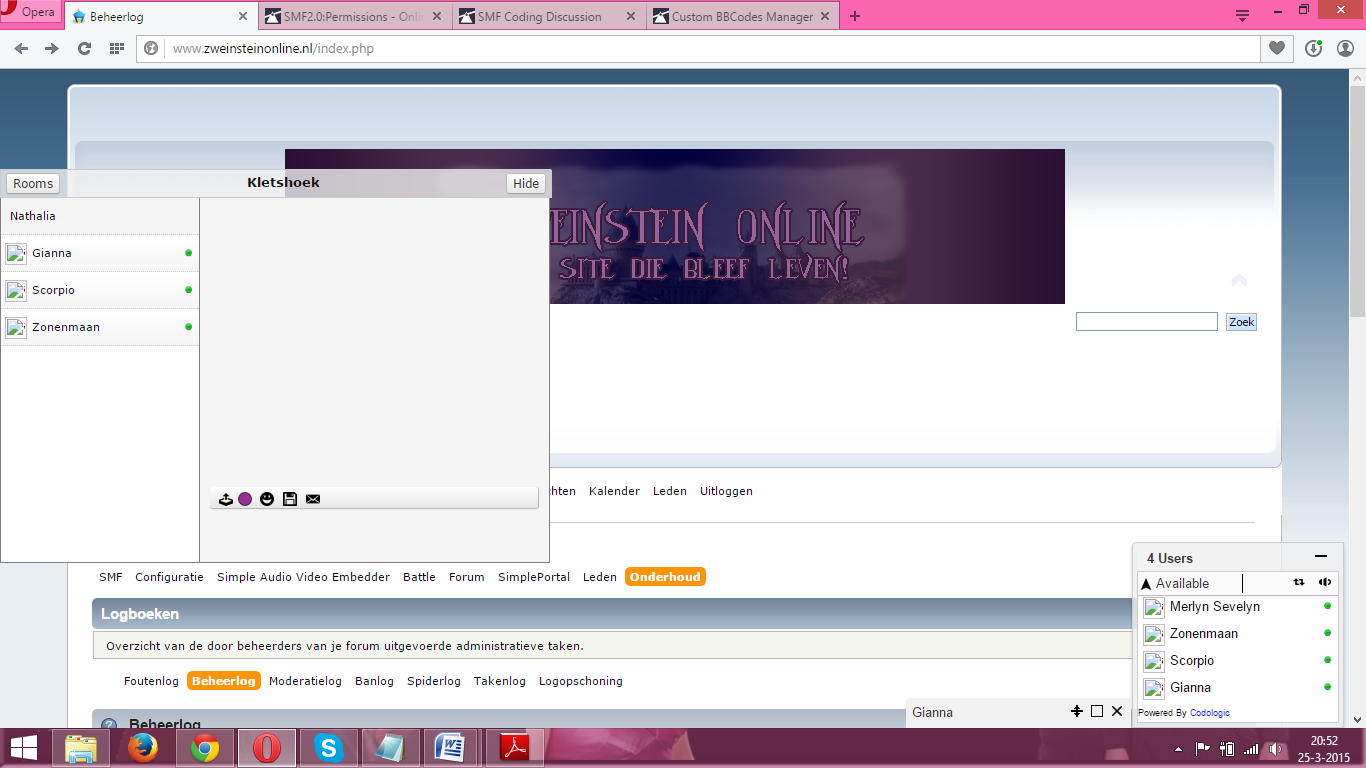Click the browser reload page icon
This screenshot has height=768, width=1366.
pyautogui.click(x=84, y=48)
